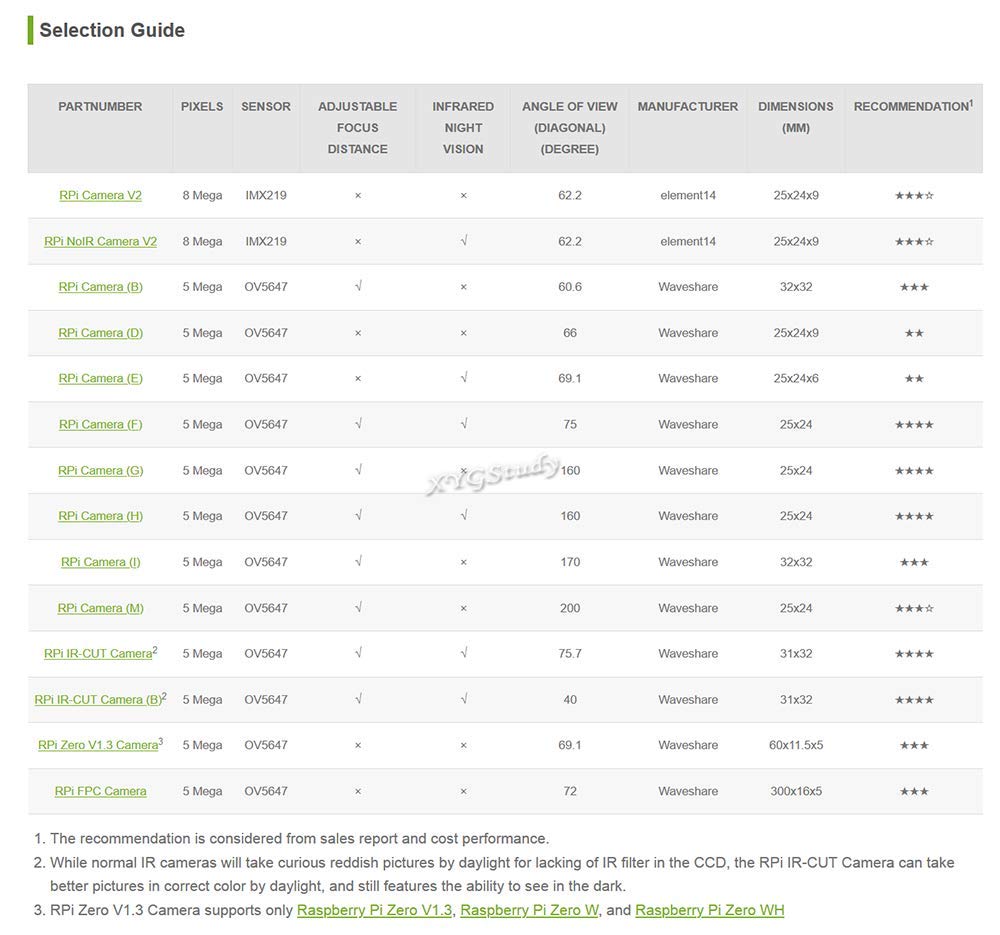Follow the Raspberry Pi Zero V1.3 footnote link
Screen dimensions: 1000x935
click(x=374, y=910)
